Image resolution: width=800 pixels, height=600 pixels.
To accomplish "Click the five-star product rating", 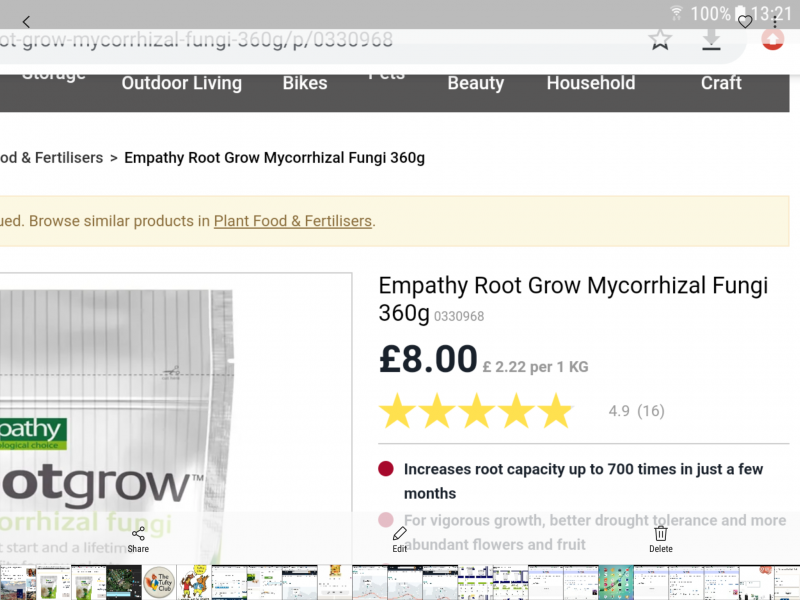I will 476,411.
